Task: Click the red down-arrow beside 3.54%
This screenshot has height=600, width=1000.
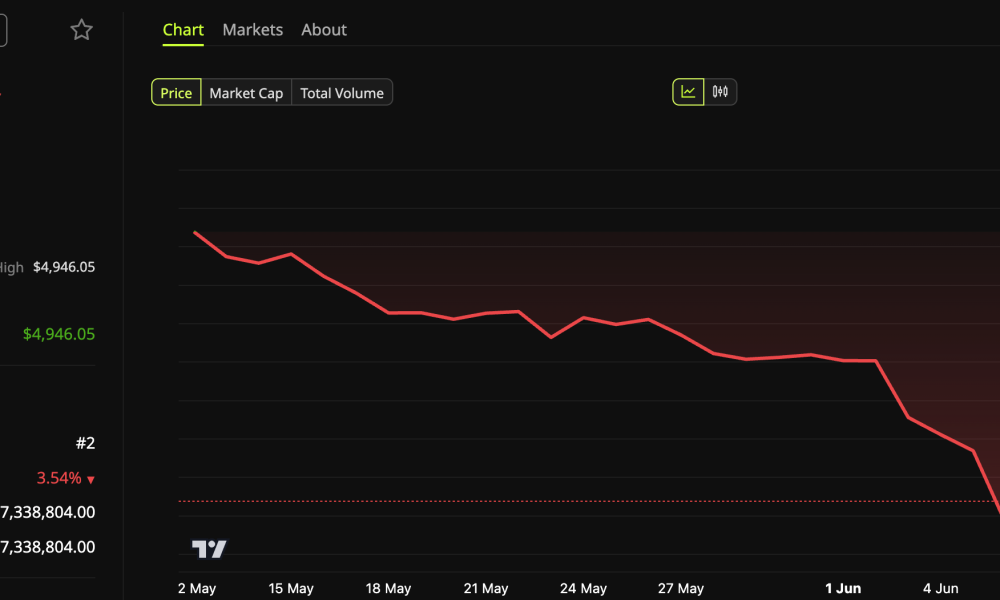Action: coord(91,479)
